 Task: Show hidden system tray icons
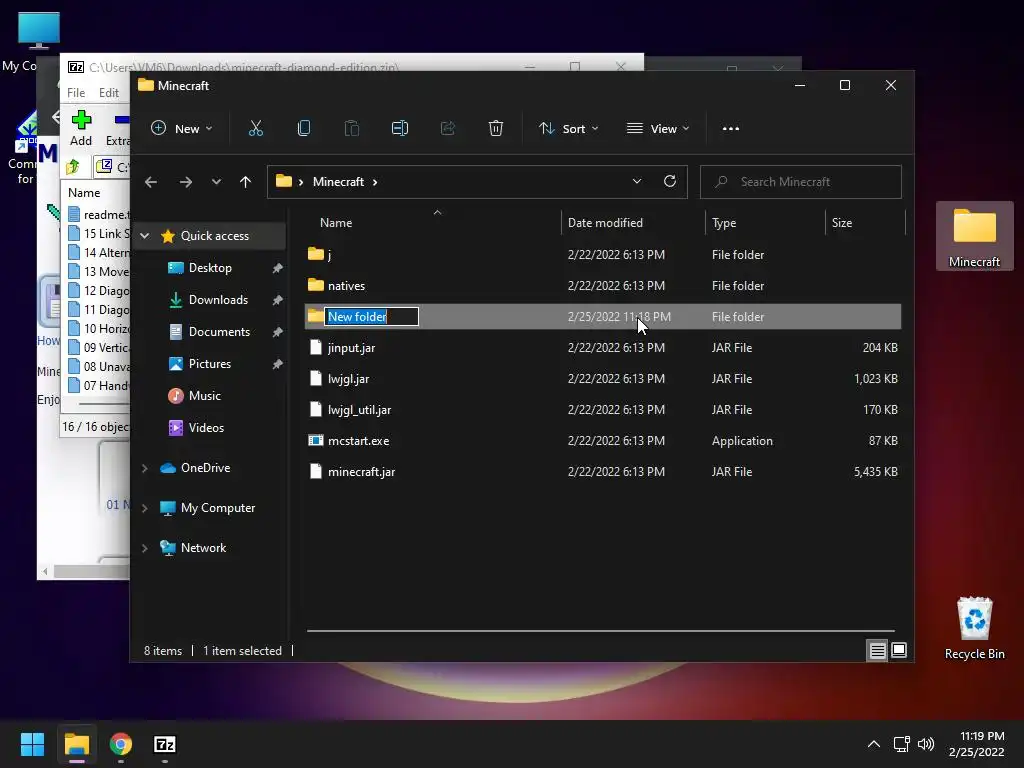pos(874,744)
